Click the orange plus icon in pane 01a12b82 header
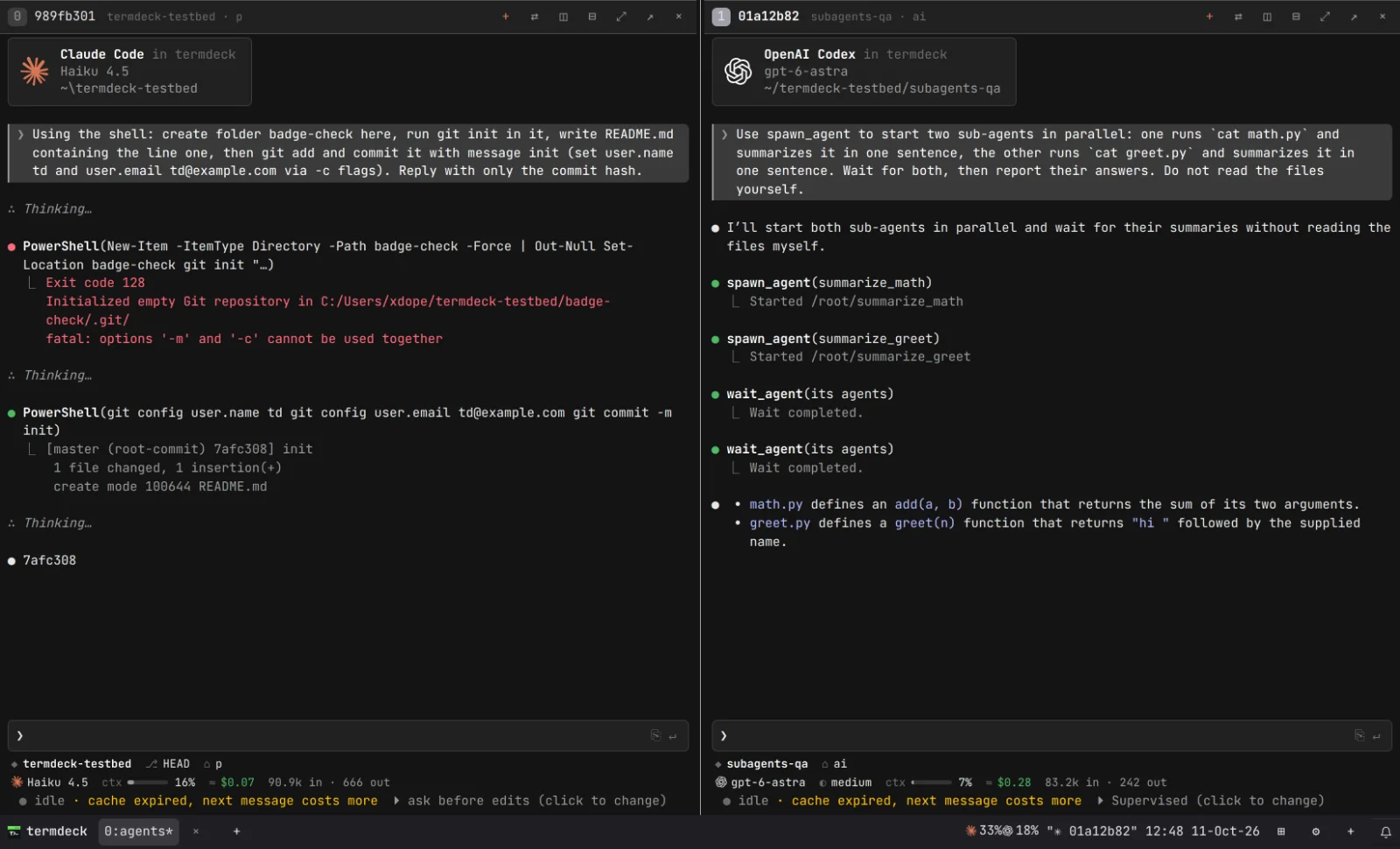This screenshot has height=849, width=1400. 1209,17
